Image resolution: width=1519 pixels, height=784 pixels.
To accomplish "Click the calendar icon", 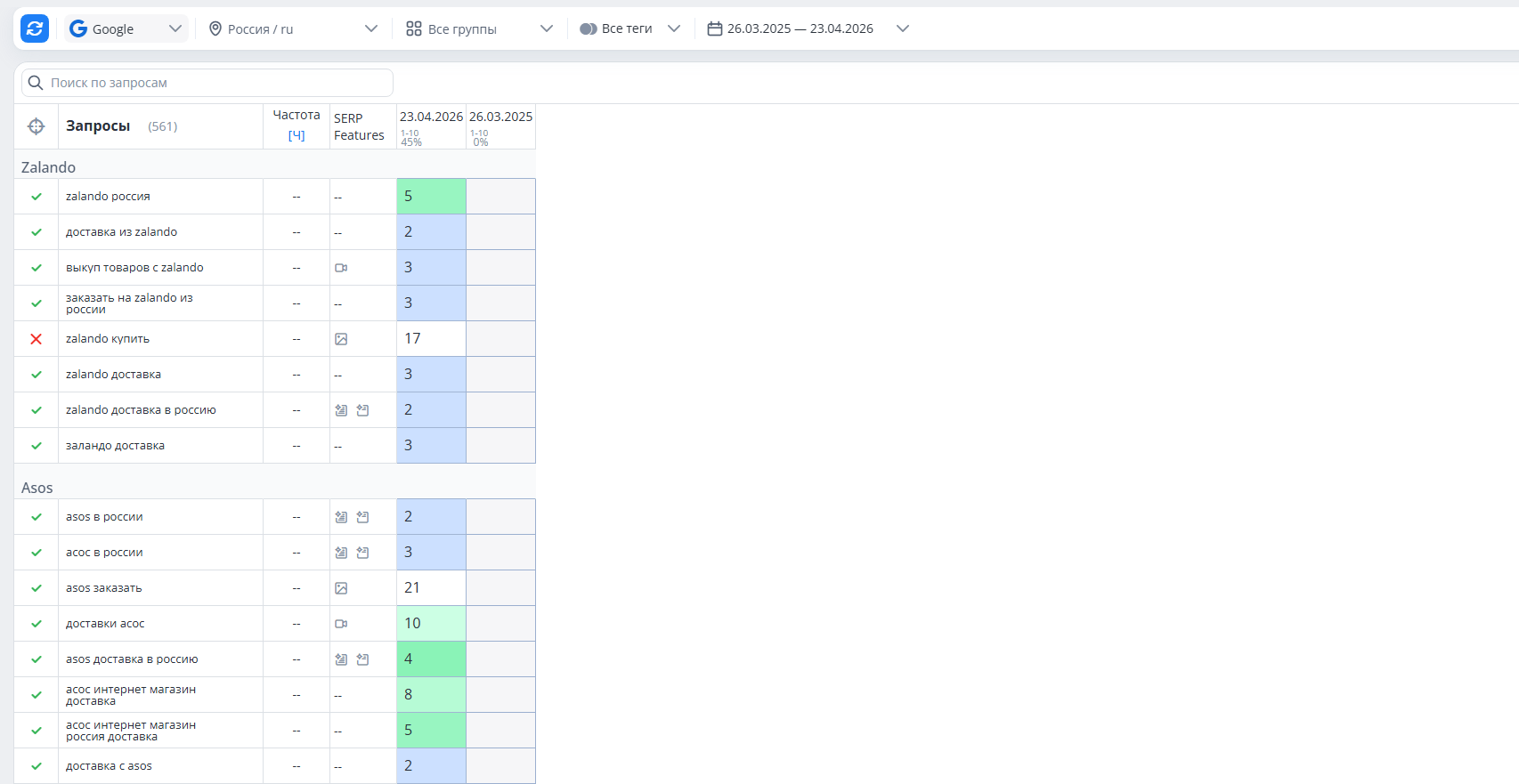I will [714, 28].
